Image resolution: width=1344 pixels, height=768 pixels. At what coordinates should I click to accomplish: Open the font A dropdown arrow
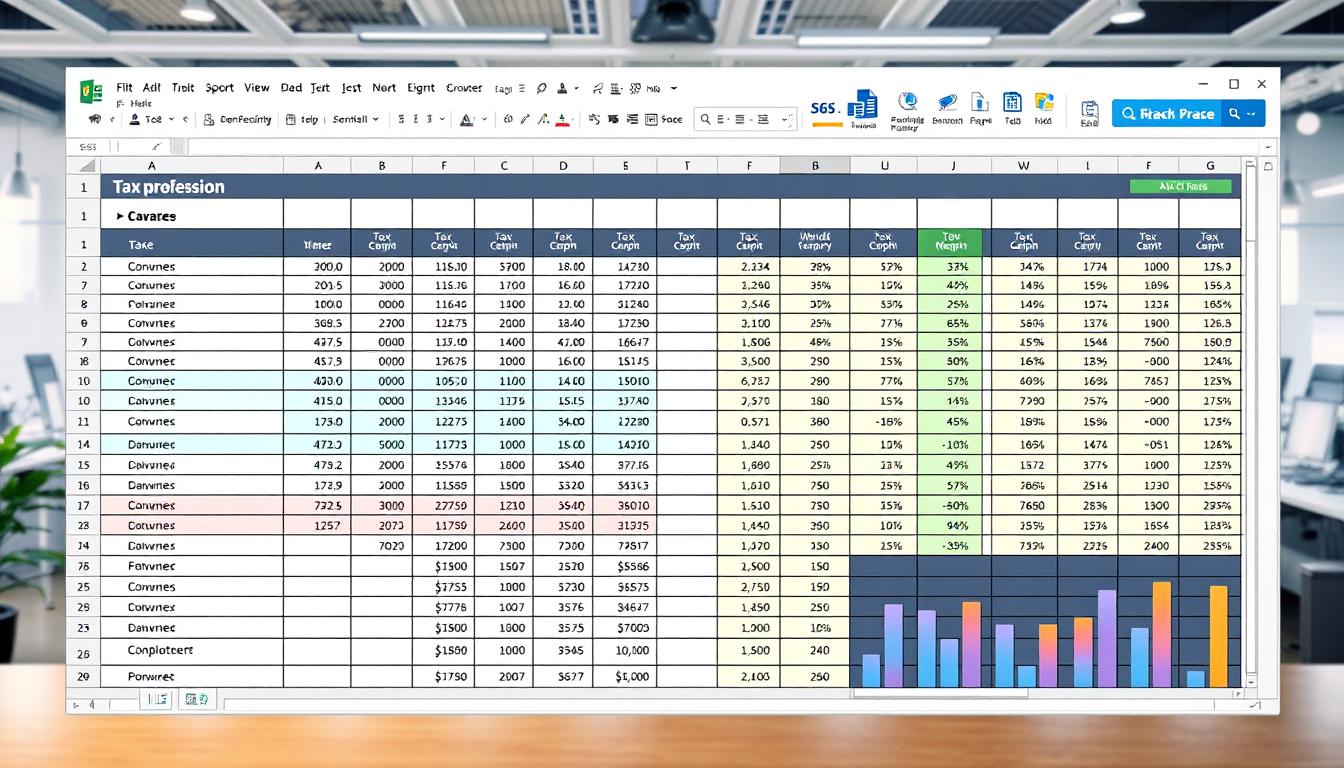pos(485,119)
